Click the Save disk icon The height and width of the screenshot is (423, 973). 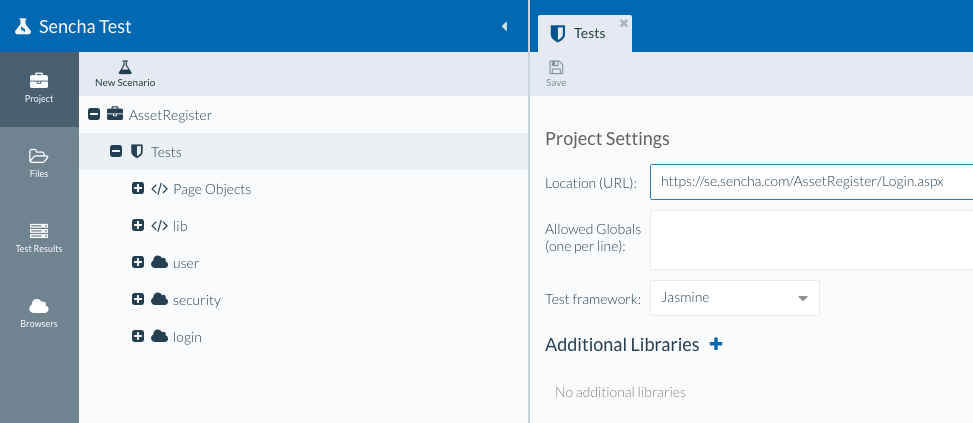(556, 68)
